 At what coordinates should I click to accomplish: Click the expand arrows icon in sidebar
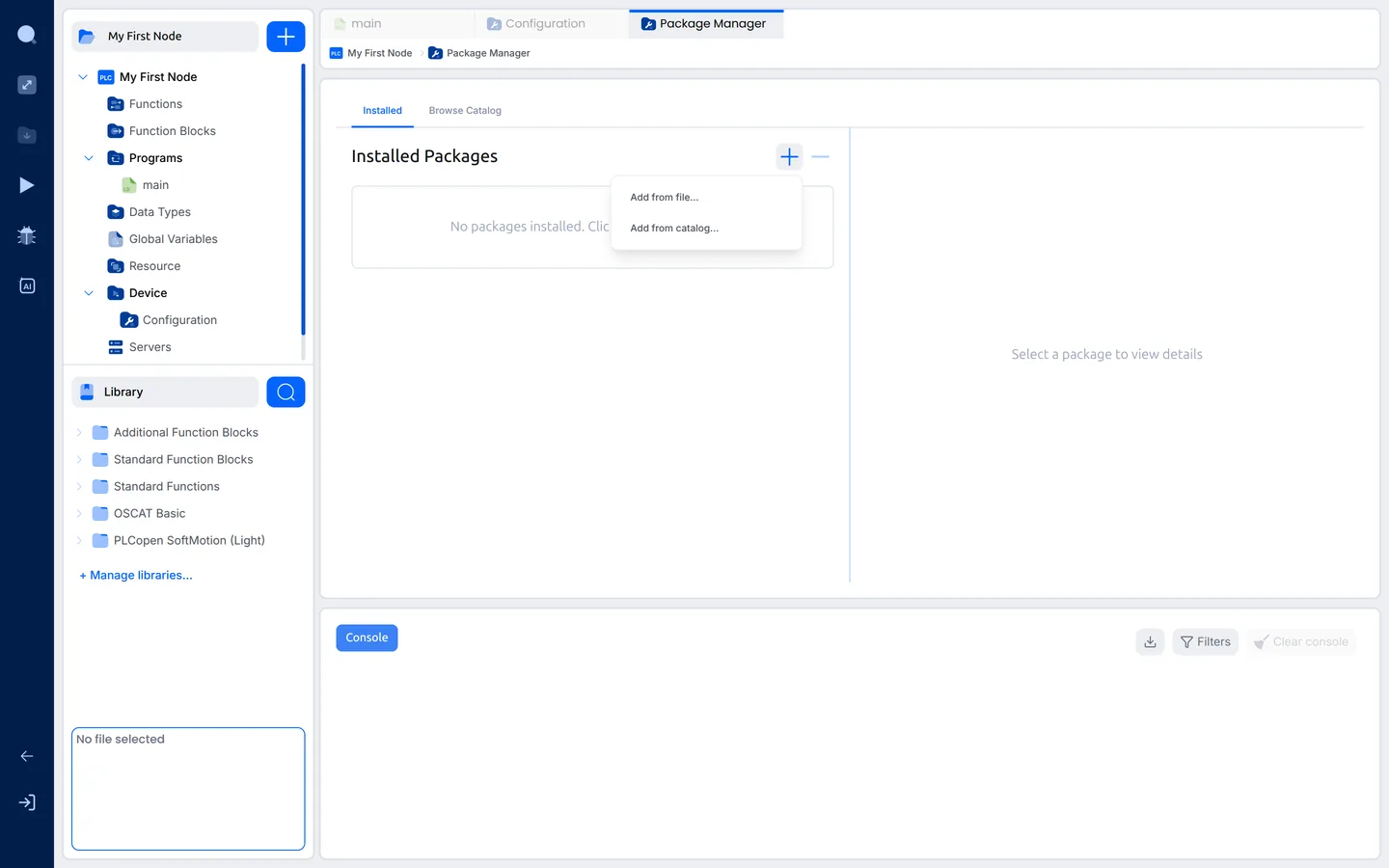point(27,85)
